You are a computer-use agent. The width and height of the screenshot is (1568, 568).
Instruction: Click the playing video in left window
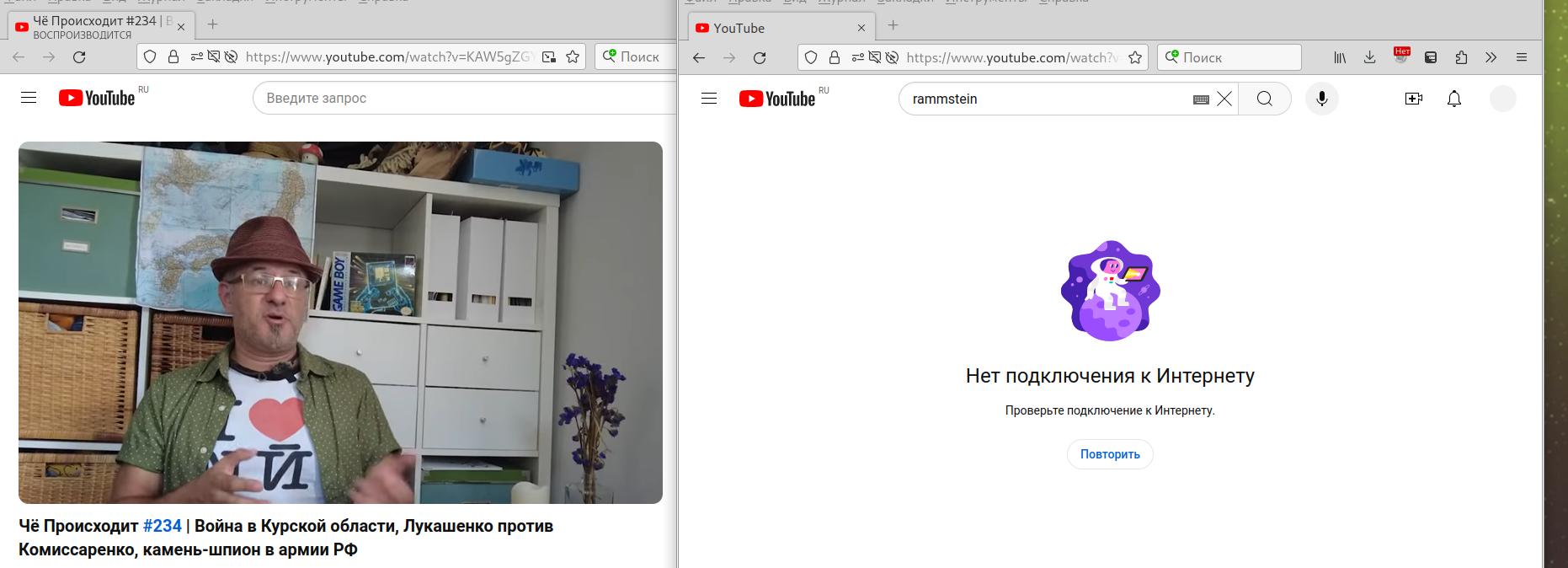[x=340, y=322]
